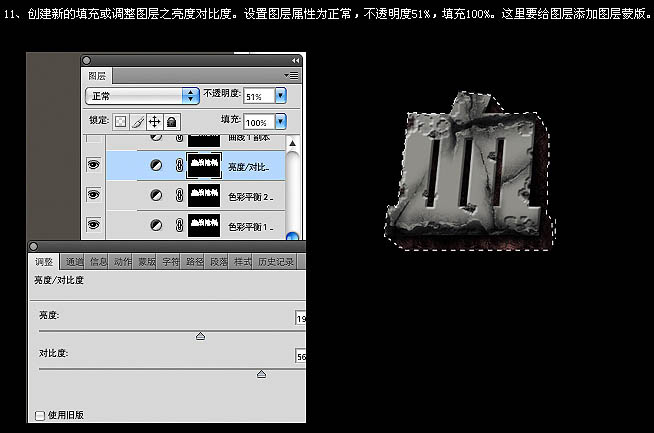Click the lock transparent pixels icon
This screenshot has width=654, height=433.
click(x=121, y=121)
